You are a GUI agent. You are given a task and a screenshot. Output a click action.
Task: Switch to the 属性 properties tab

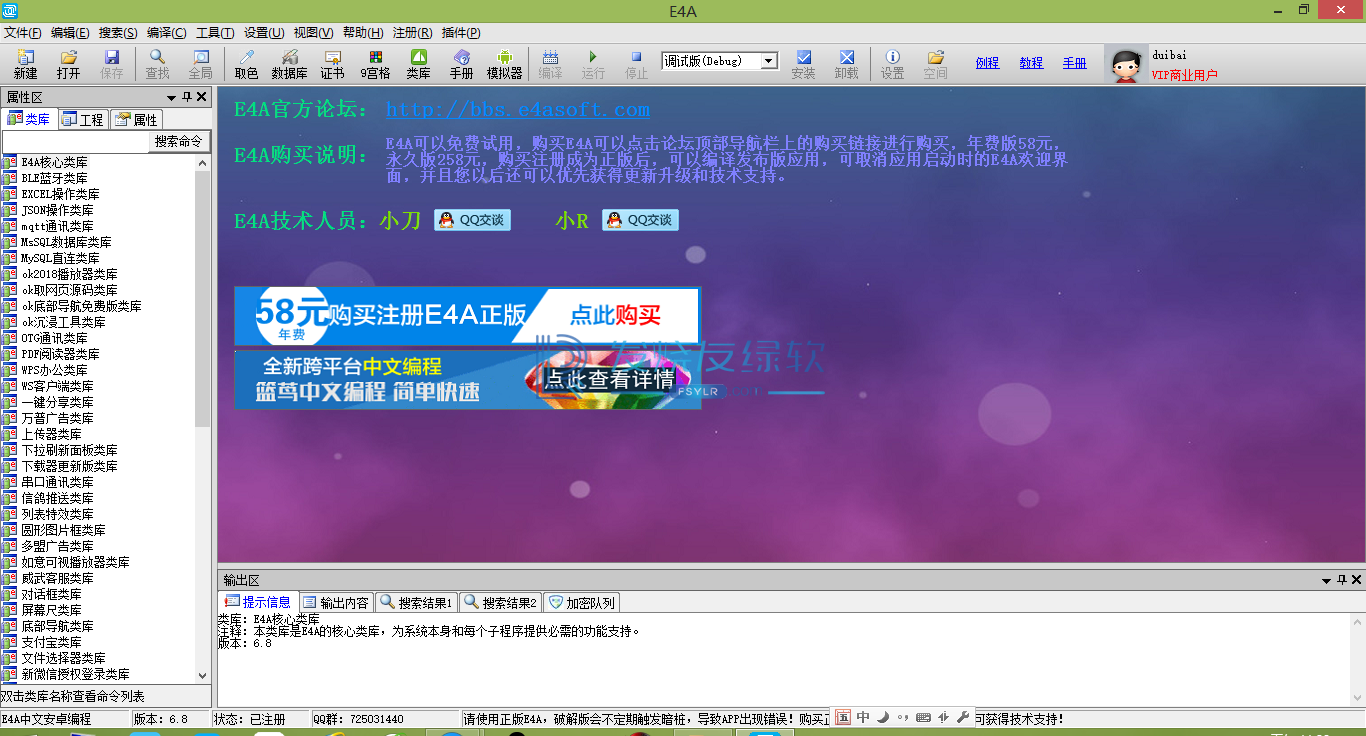(136, 119)
